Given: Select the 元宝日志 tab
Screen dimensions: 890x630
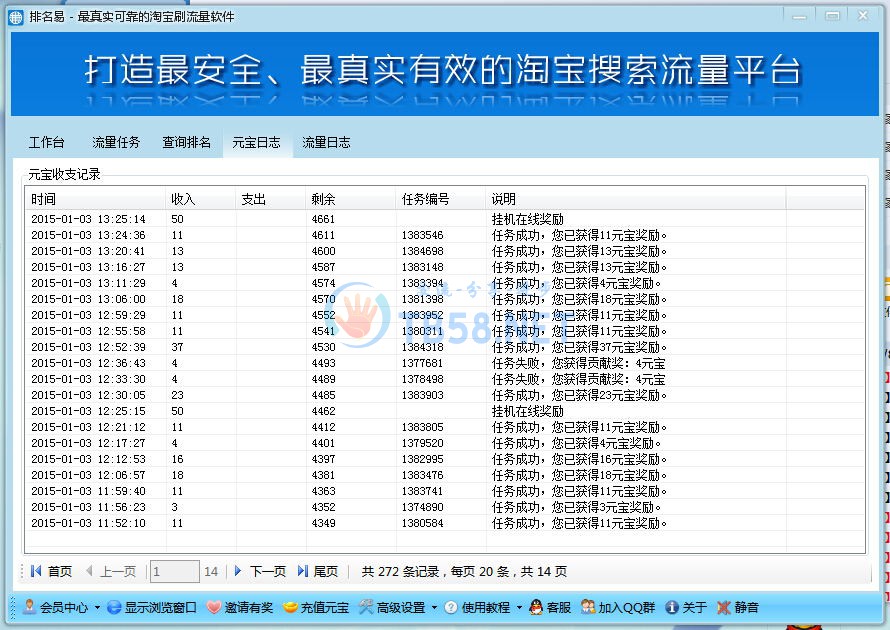Looking at the screenshot, I should pos(257,142).
